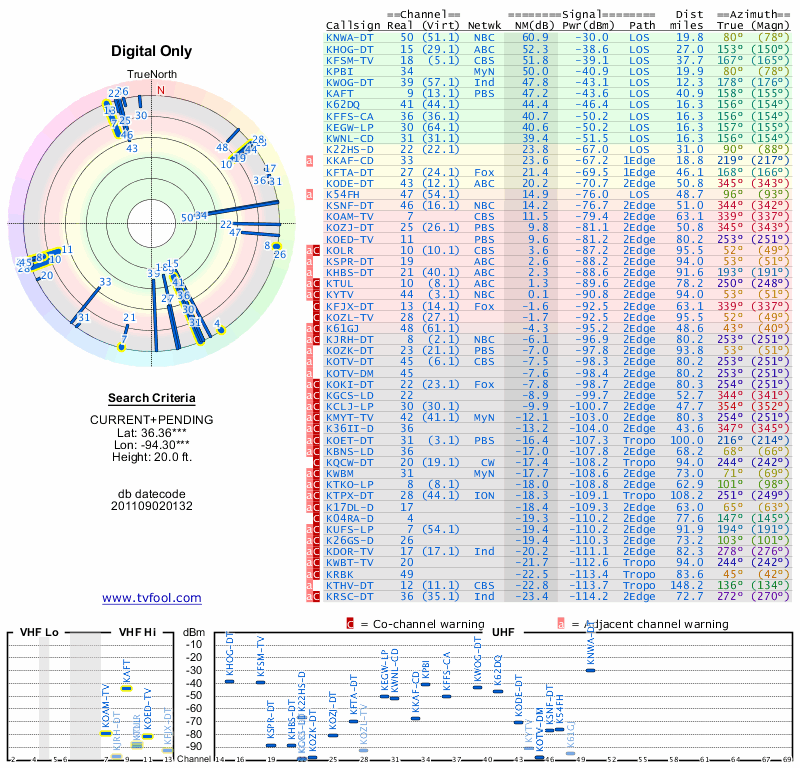Image resolution: width=800 pixels, height=768 pixels.
Task: Click channel 43 label on the radar plot
Action: point(132,148)
